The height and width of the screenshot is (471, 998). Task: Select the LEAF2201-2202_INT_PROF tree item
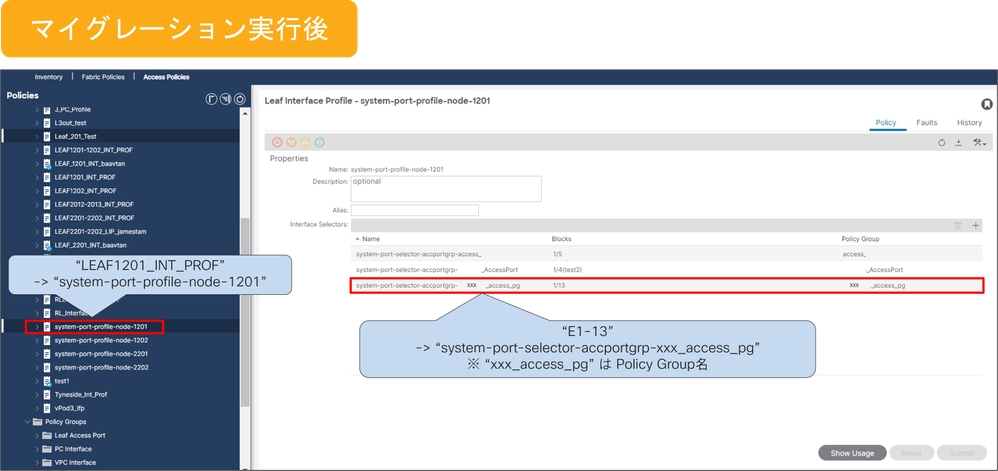[94, 218]
